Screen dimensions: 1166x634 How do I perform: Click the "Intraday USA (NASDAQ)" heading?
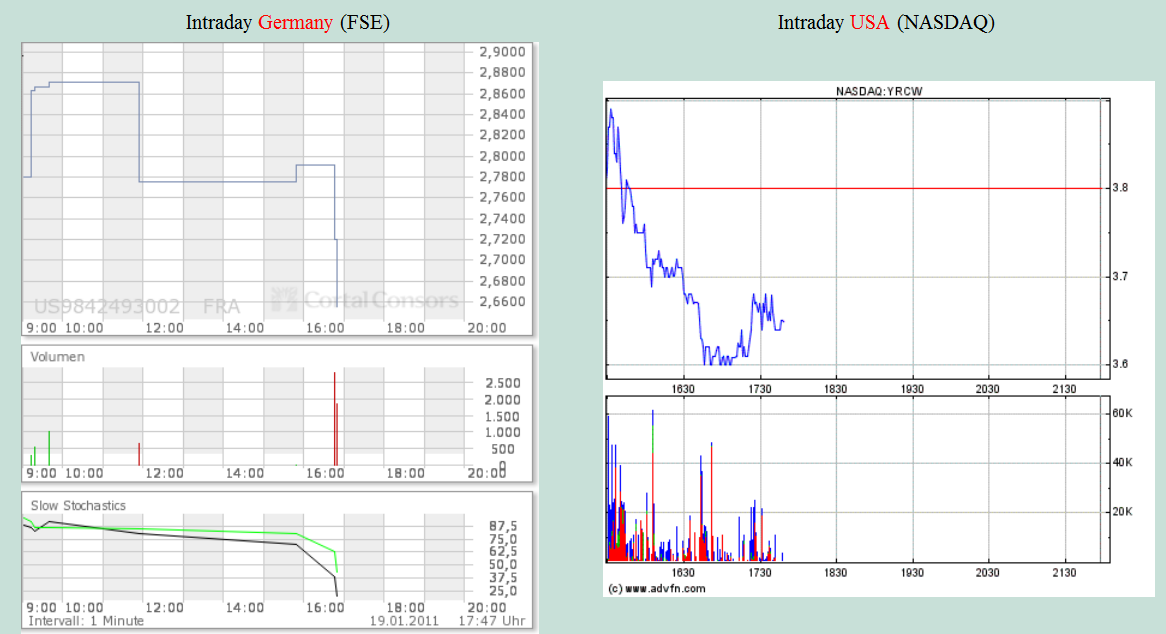(x=886, y=23)
